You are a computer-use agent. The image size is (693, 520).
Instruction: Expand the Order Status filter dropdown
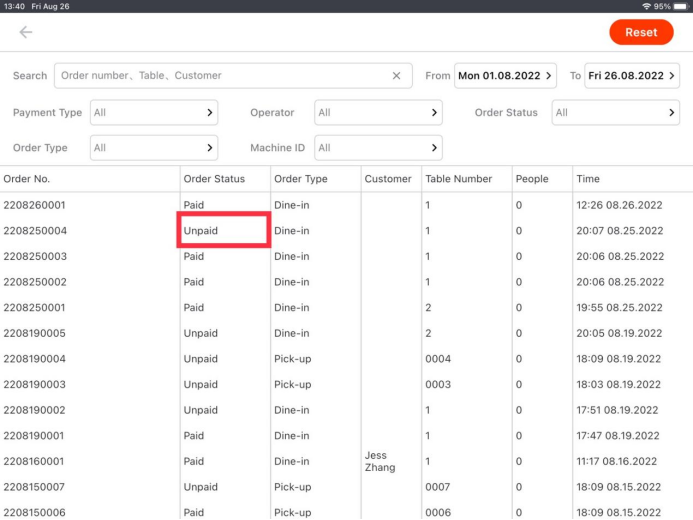tap(615, 113)
